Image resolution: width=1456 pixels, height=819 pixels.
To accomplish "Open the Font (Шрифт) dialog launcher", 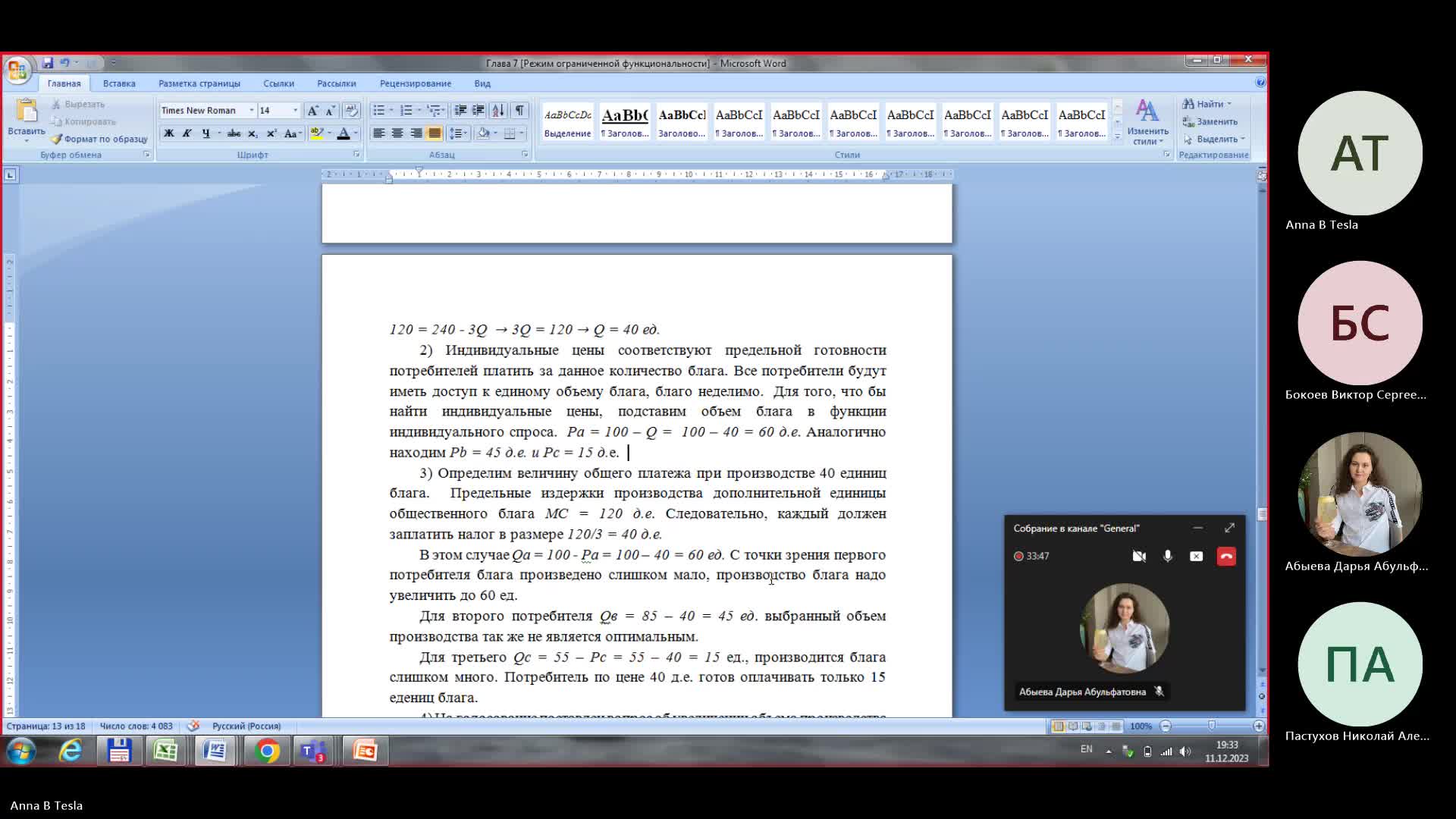I will [x=356, y=155].
